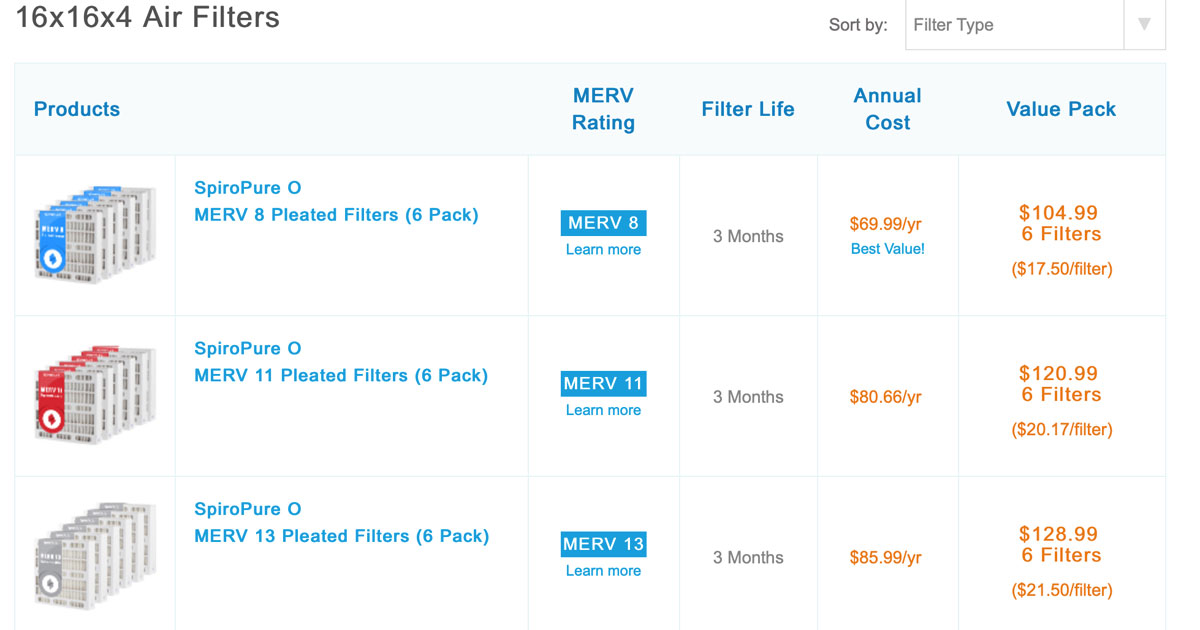
Task: Click Learn more under MERV 8
Action: 603,250
